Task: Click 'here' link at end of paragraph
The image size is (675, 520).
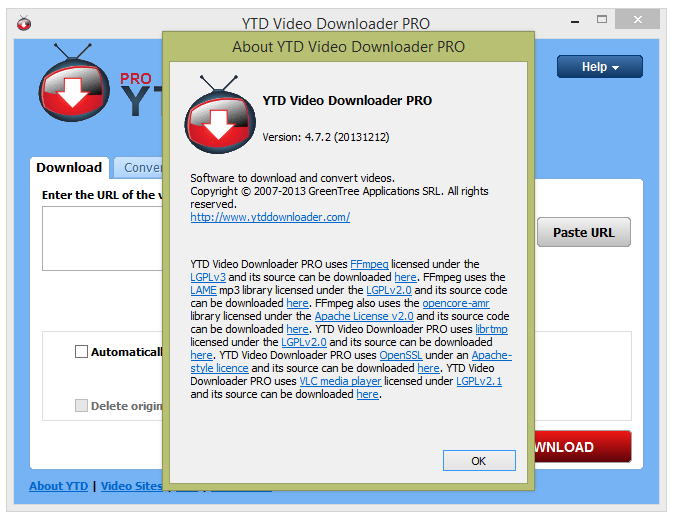Action: click(368, 394)
